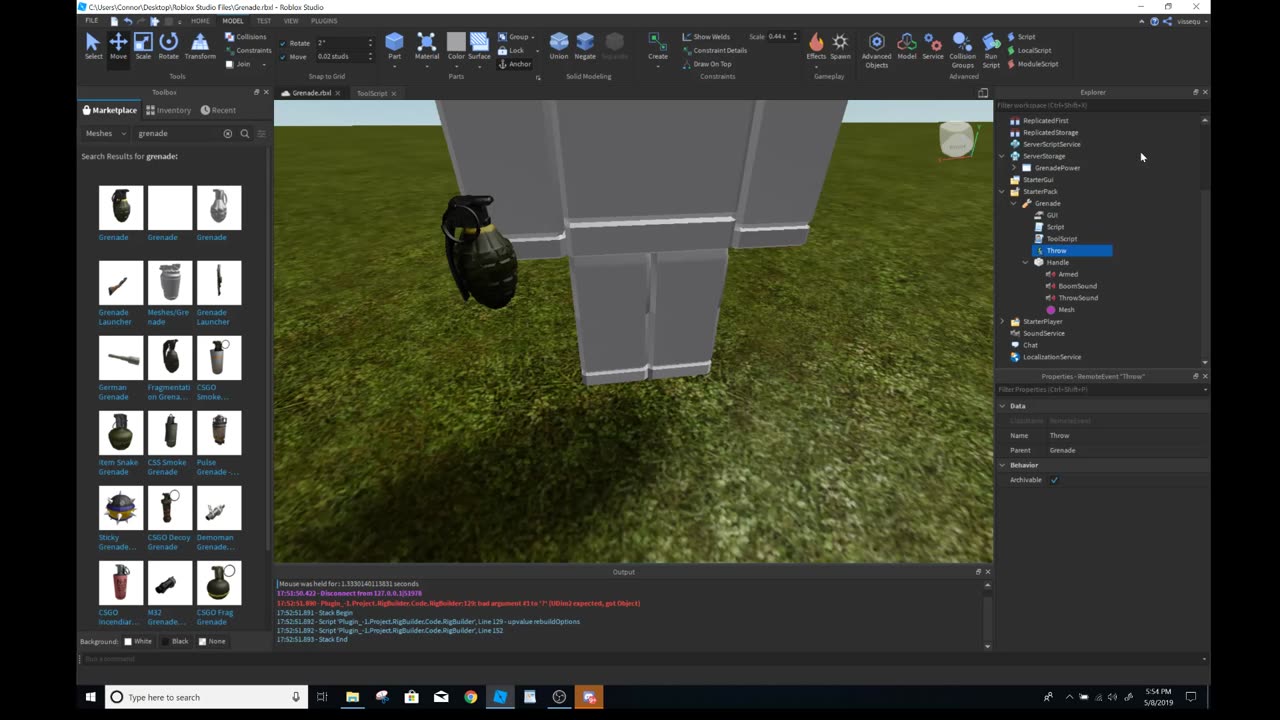Set toolbox background to None
The height and width of the screenshot is (720, 1280).
(x=202, y=641)
